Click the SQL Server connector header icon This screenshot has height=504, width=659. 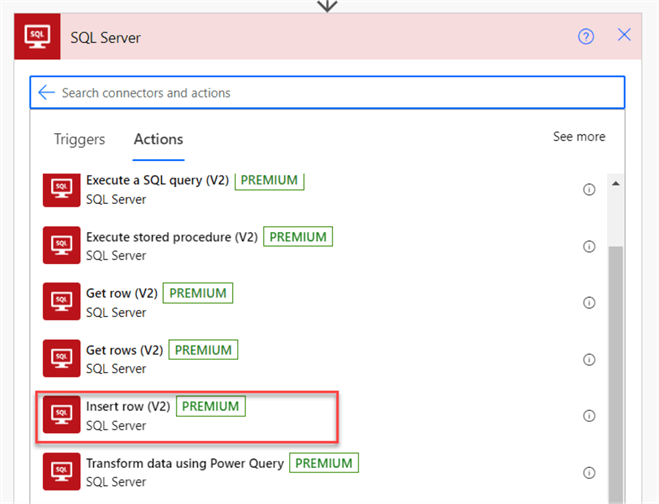(37, 36)
